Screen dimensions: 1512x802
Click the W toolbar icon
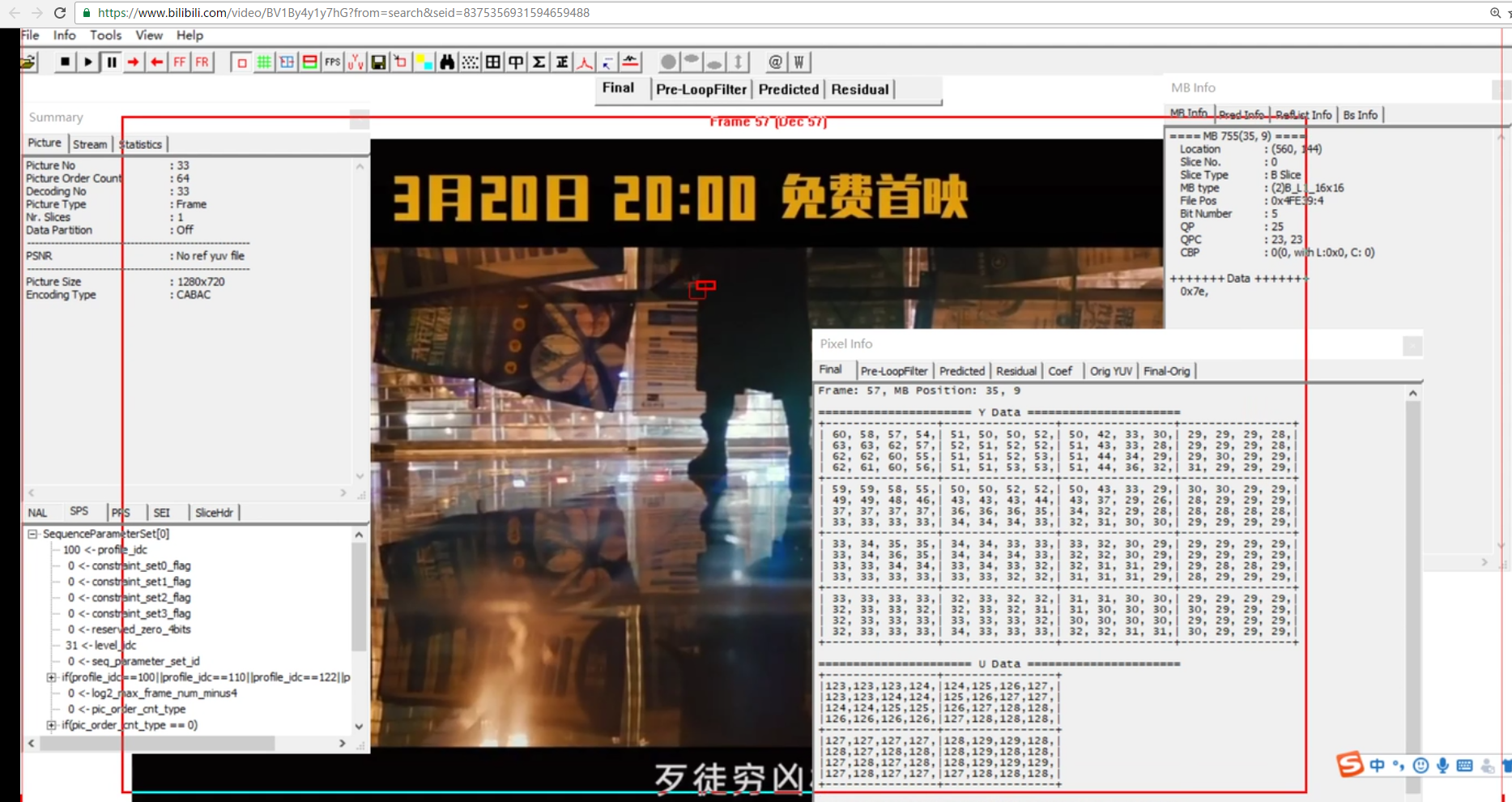[799, 62]
